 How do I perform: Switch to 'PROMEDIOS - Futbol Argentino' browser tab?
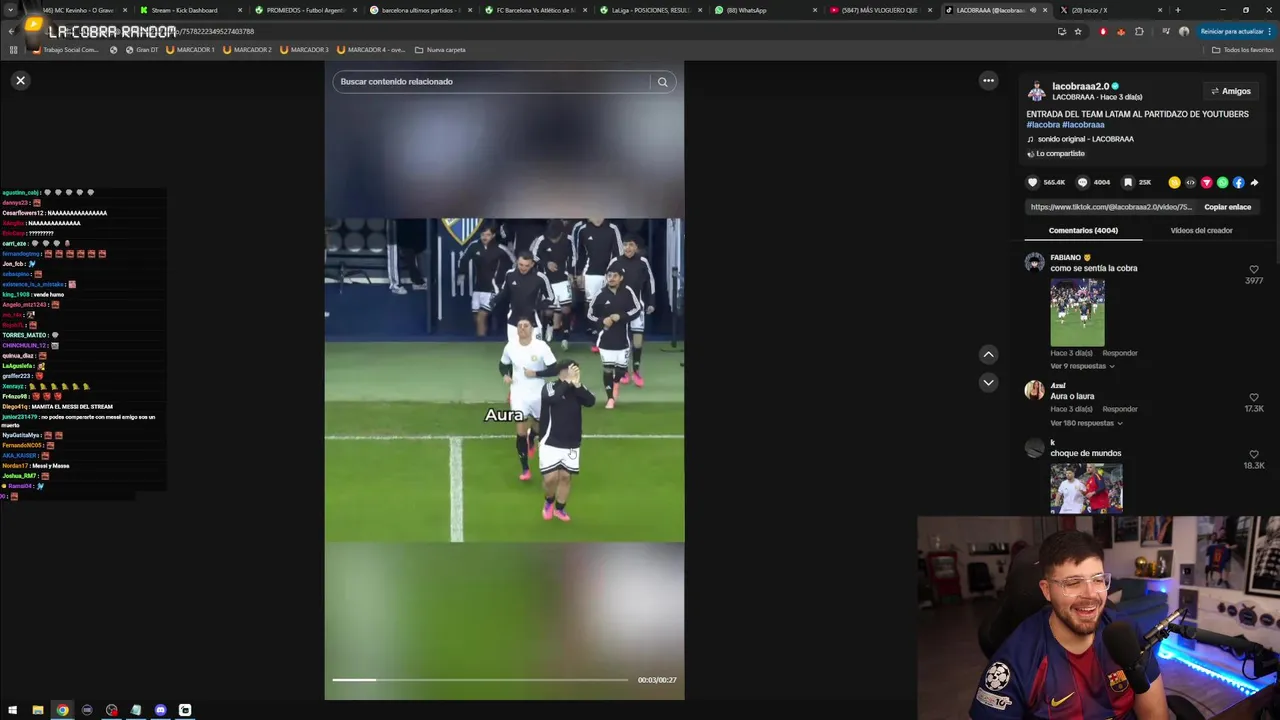(x=305, y=10)
